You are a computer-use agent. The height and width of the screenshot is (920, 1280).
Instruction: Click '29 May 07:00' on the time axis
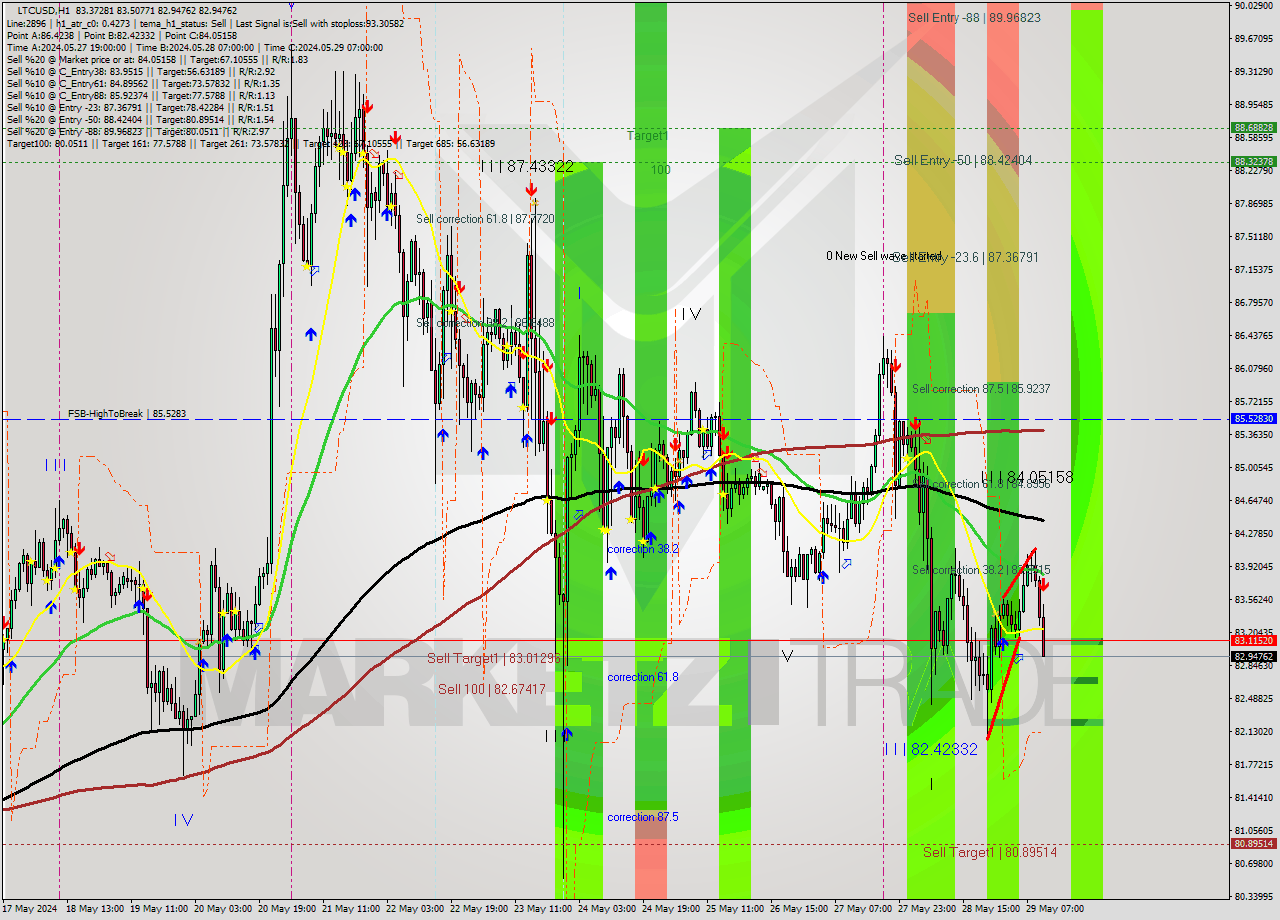[x=1054, y=910]
